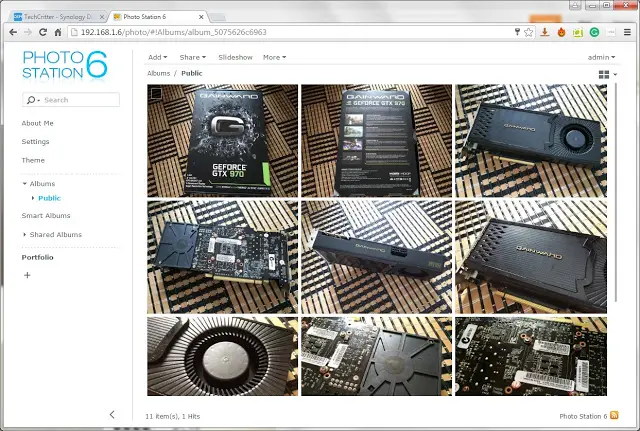
Task: Open the Gainward box back photo
Action: [376, 141]
